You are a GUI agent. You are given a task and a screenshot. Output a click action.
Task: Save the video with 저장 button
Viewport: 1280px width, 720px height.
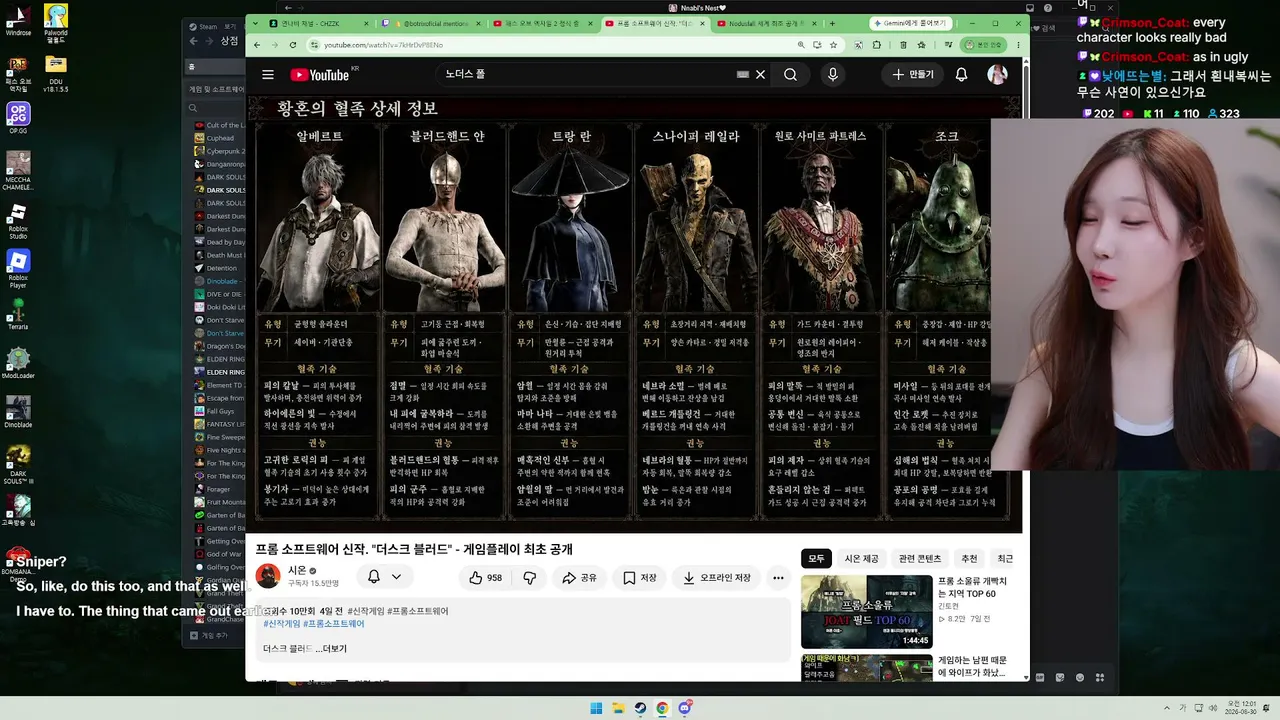coord(640,578)
